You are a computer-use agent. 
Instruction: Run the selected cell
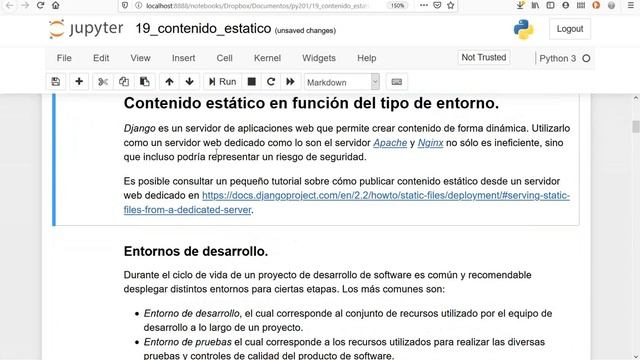(x=222, y=82)
